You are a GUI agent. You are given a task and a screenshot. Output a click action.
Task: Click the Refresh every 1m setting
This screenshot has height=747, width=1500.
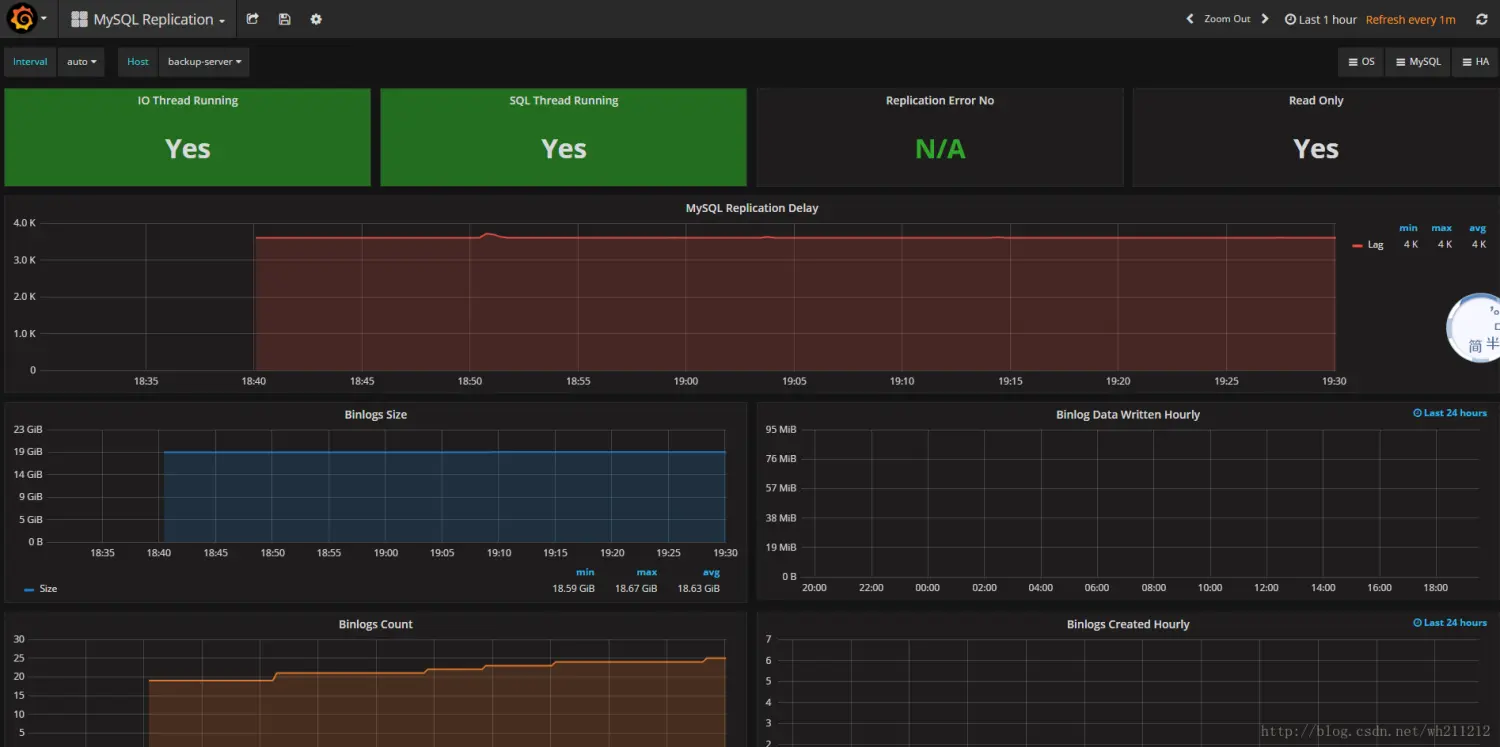pyautogui.click(x=1411, y=19)
